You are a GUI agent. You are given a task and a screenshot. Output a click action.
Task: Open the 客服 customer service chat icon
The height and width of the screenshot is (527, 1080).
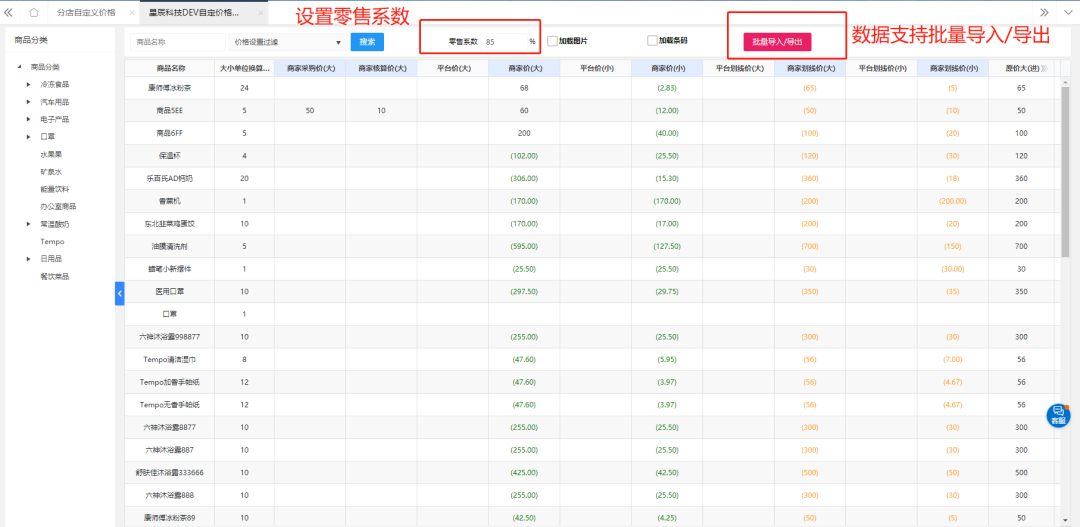(x=1058, y=414)
